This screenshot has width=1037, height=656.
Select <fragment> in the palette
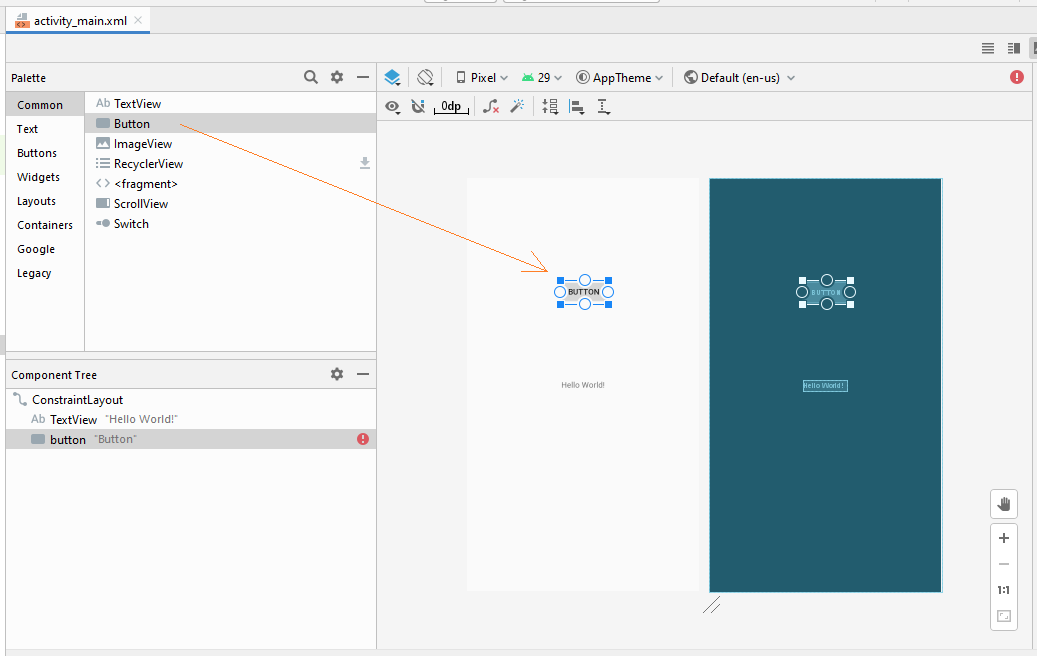(x=230, y=184)
